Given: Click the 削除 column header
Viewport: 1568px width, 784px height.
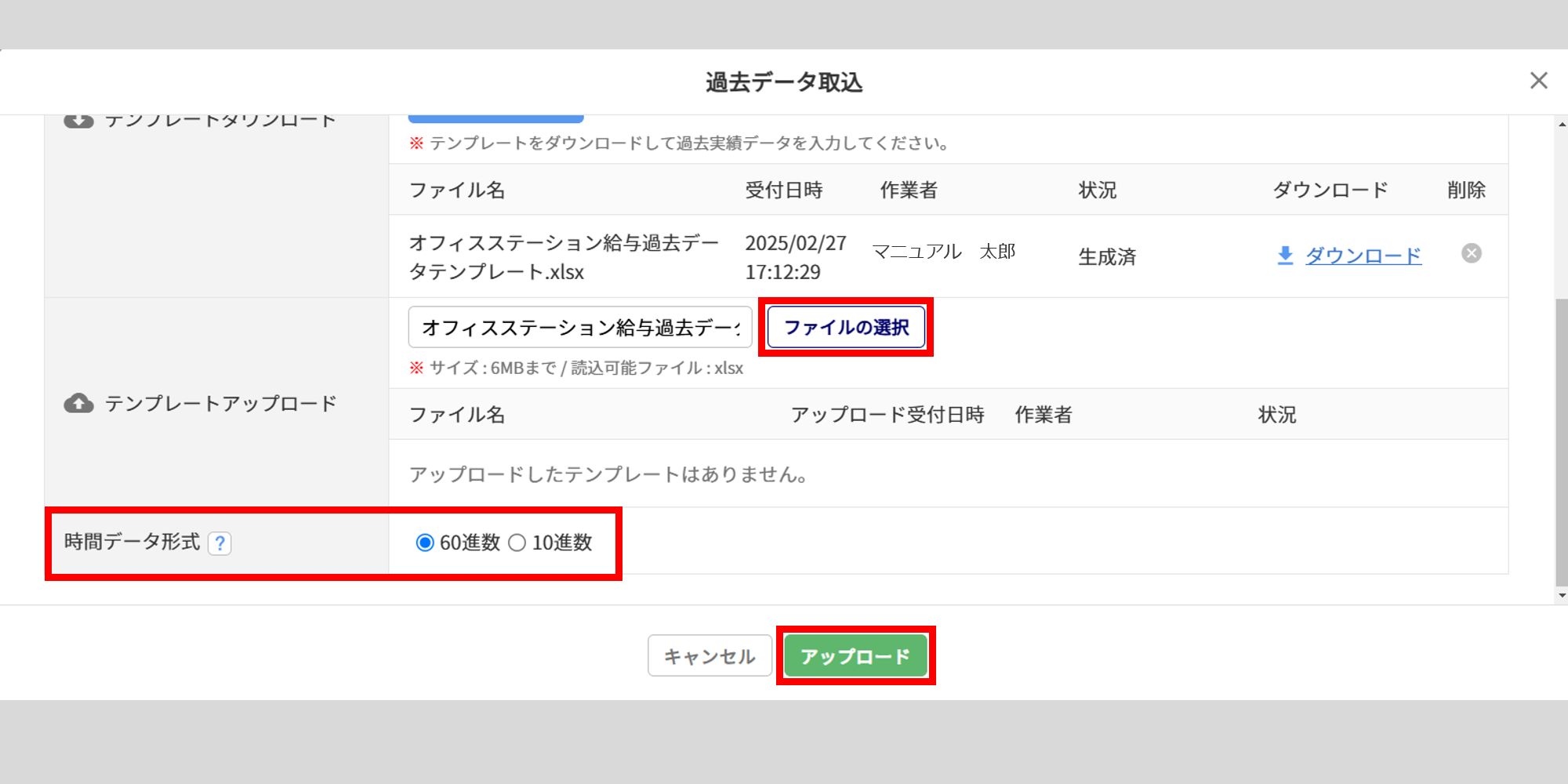Looking at the screenshot, I should coord(1466,190).
